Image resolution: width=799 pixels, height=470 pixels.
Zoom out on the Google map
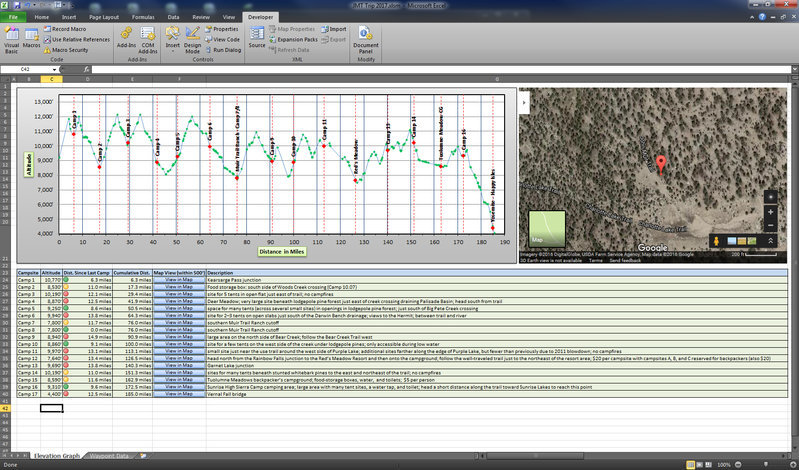(770, 225)
